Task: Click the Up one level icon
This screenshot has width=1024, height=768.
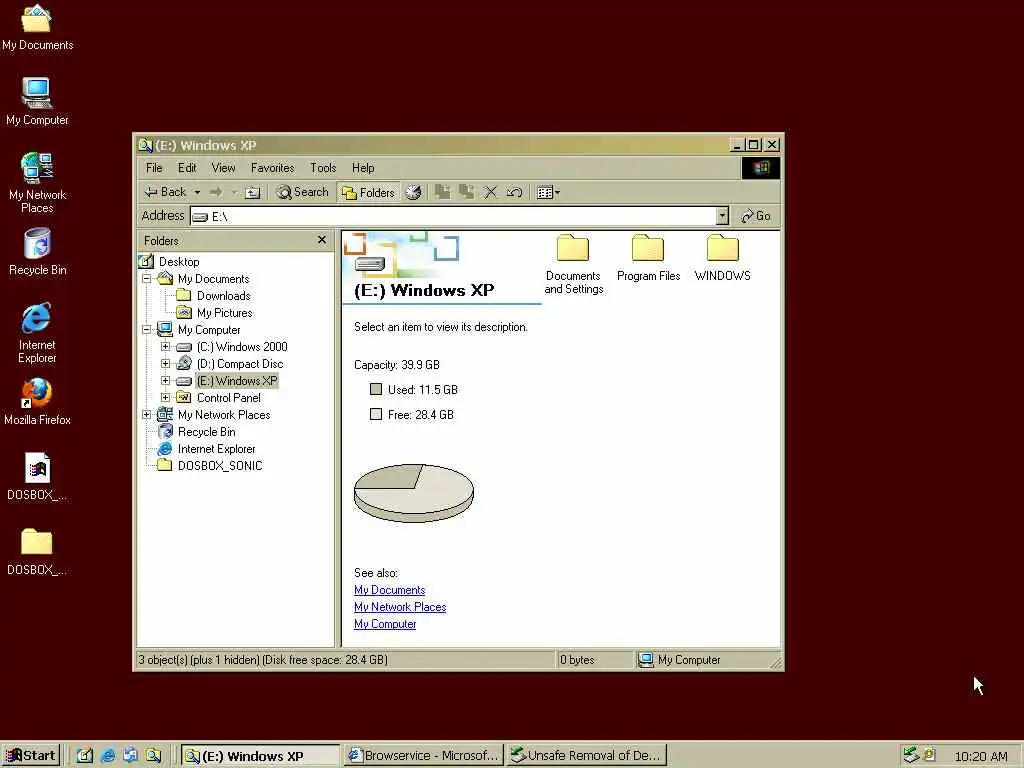Action: point(253,193)
